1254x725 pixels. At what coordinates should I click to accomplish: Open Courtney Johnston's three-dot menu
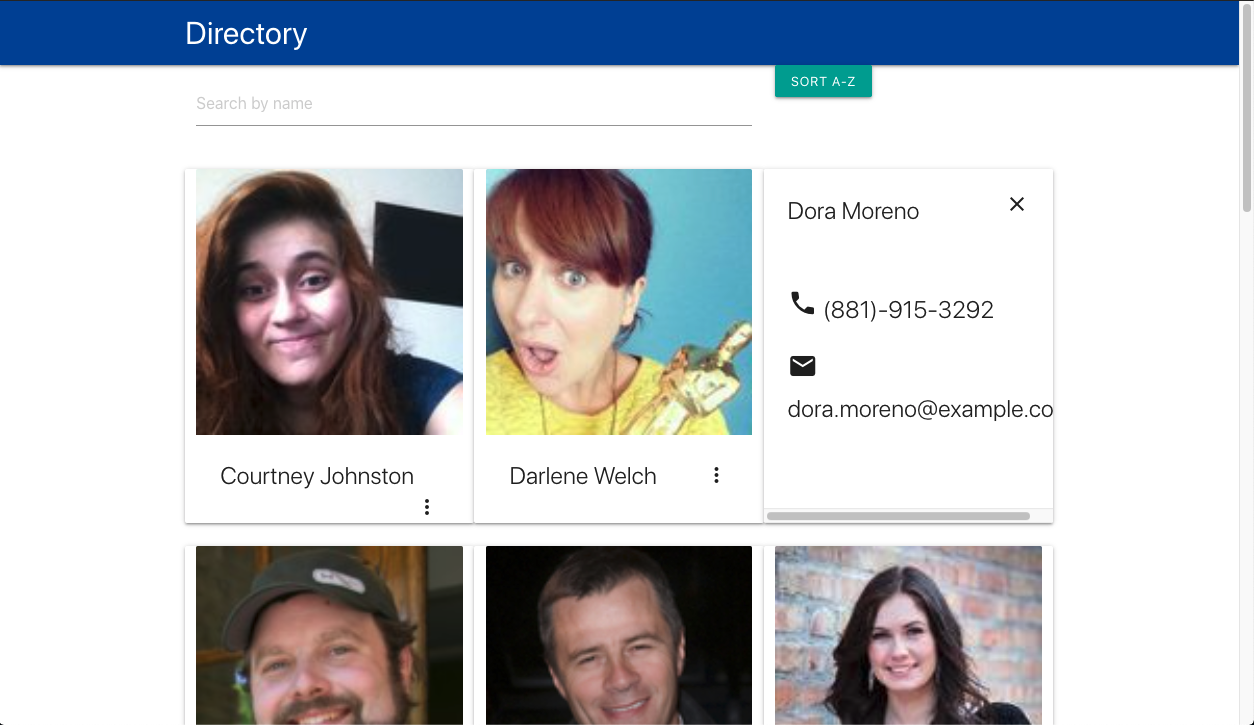427,507
